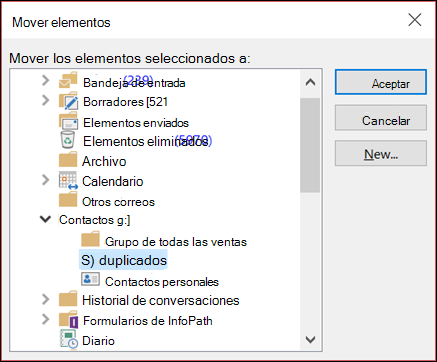Click the Elementos eliminados trash icon
This screenshot has width=437, height=362.
coord(68,140)
